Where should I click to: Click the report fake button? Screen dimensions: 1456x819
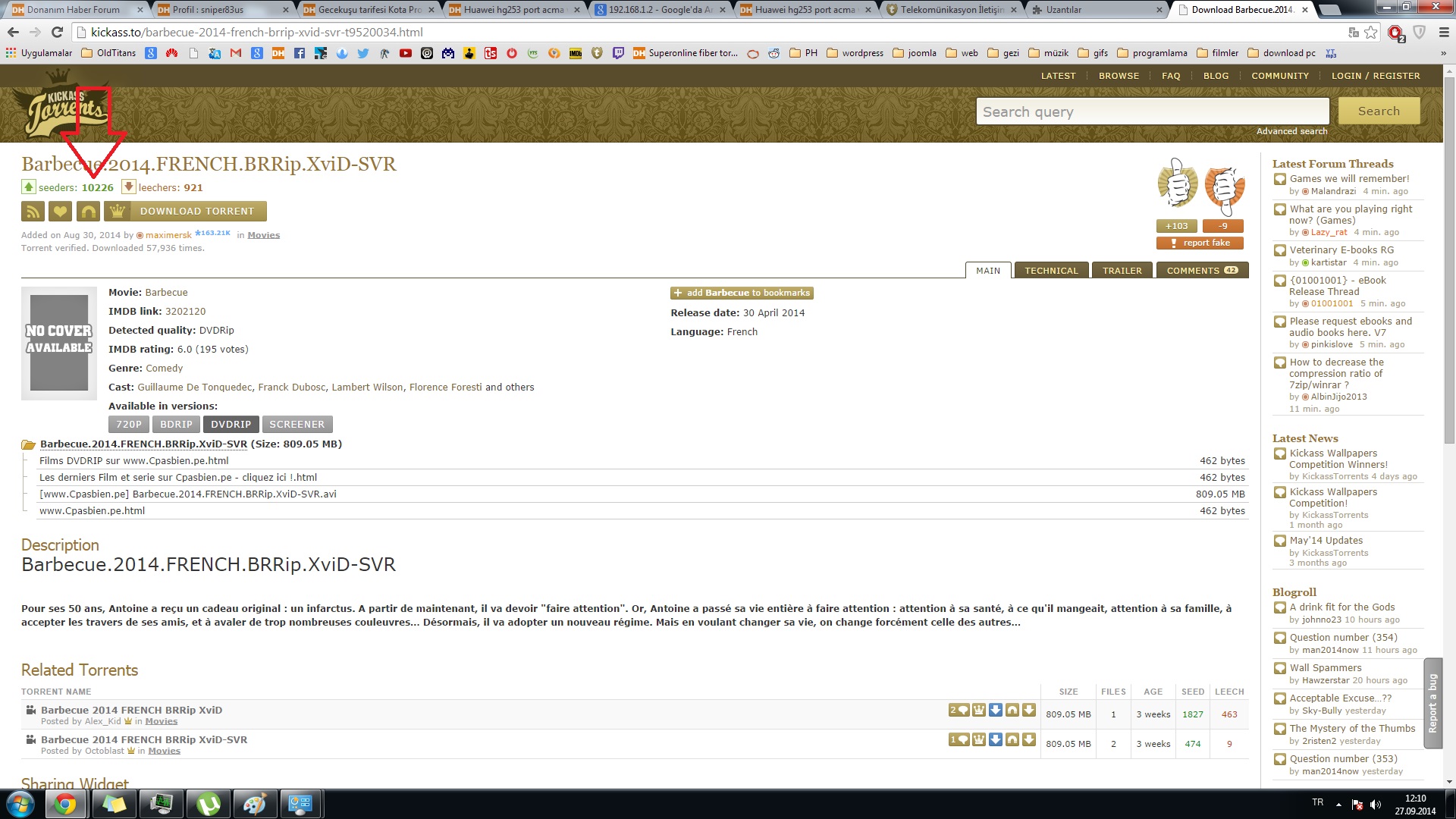[x=1200, y=243]
